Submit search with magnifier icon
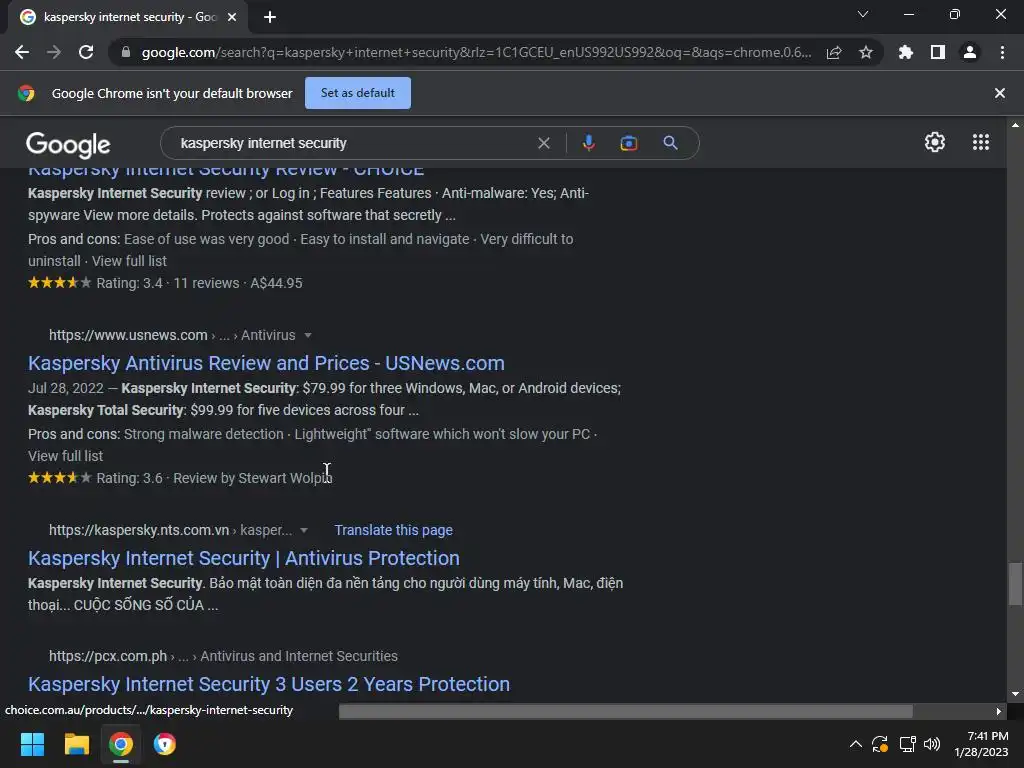 click(671, 143)
